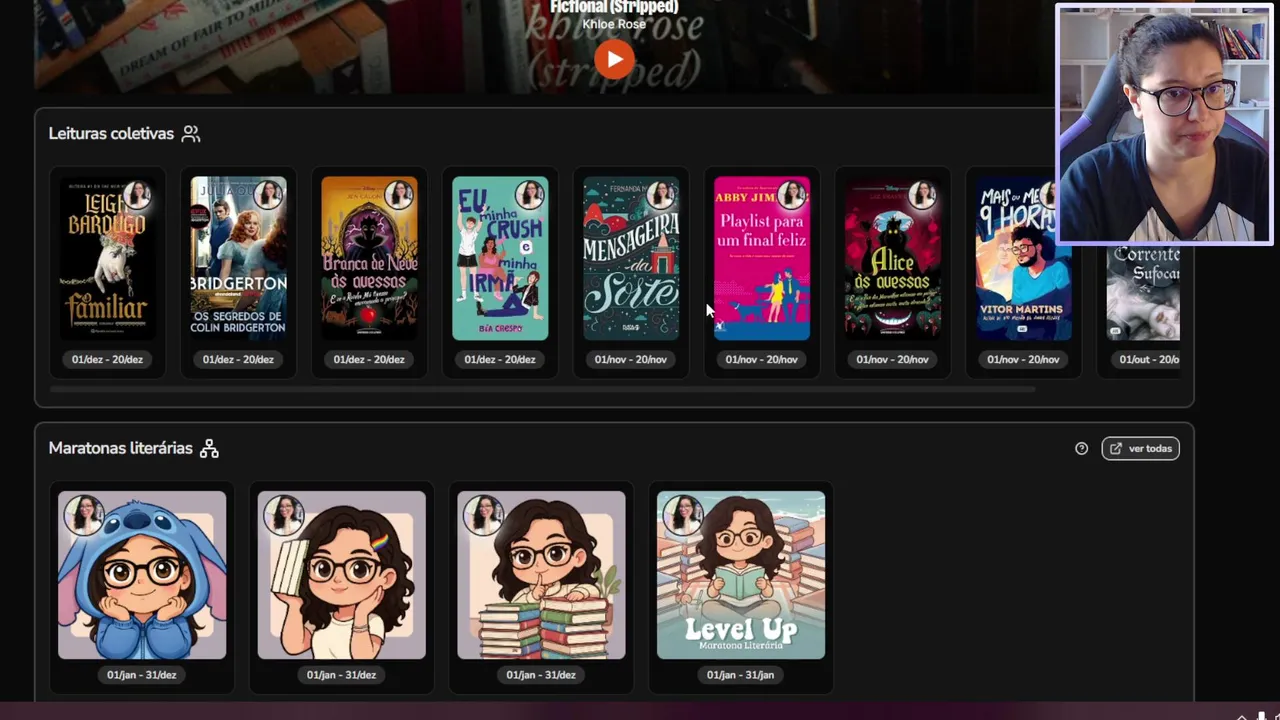Screen dimensions: 1280x720
Task: Click host avatar on stacked books marathon card
Action: tap(483, 515)
